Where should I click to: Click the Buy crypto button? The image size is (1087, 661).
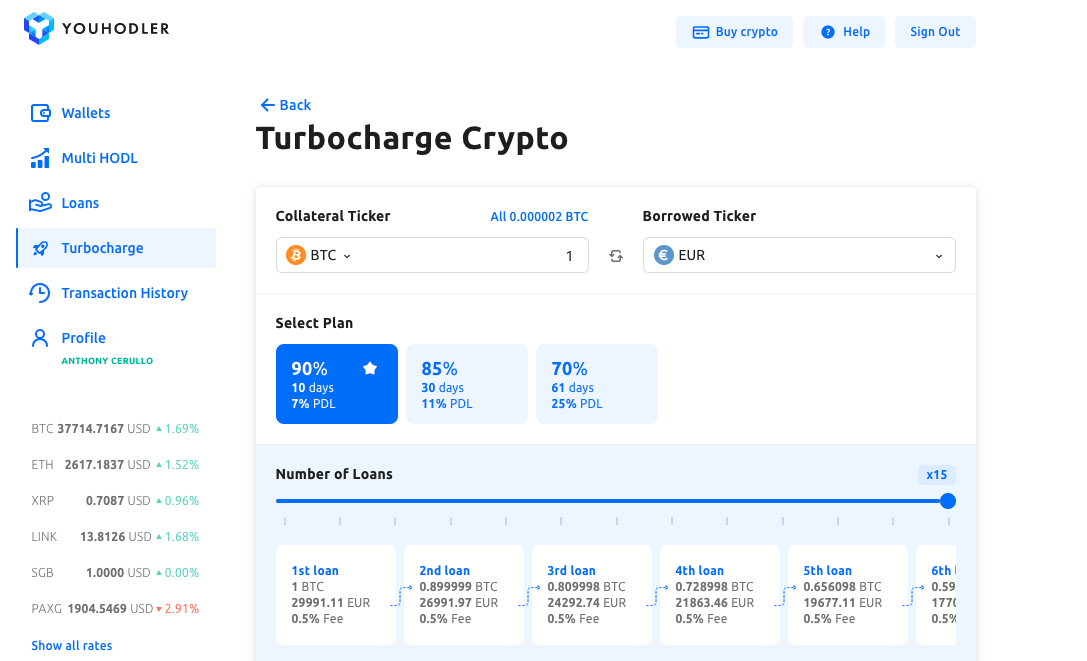[x=735, y=32]
